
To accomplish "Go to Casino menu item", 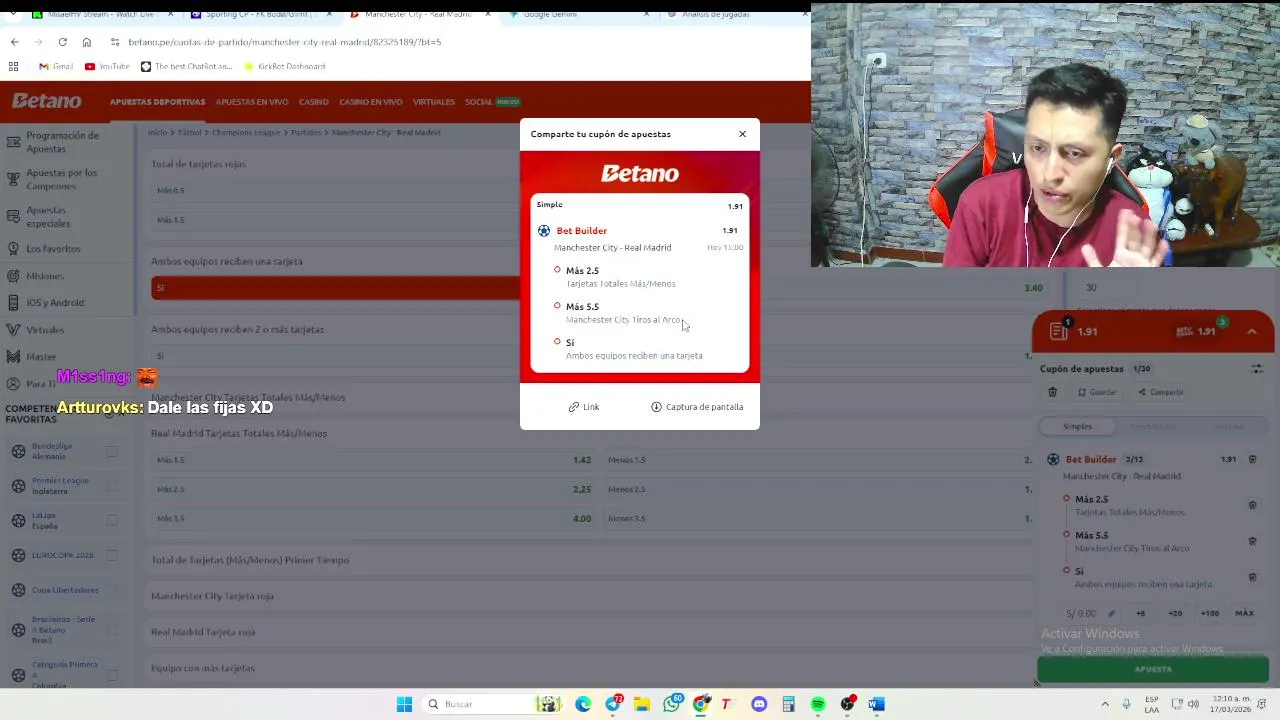I will coord(313,102).
